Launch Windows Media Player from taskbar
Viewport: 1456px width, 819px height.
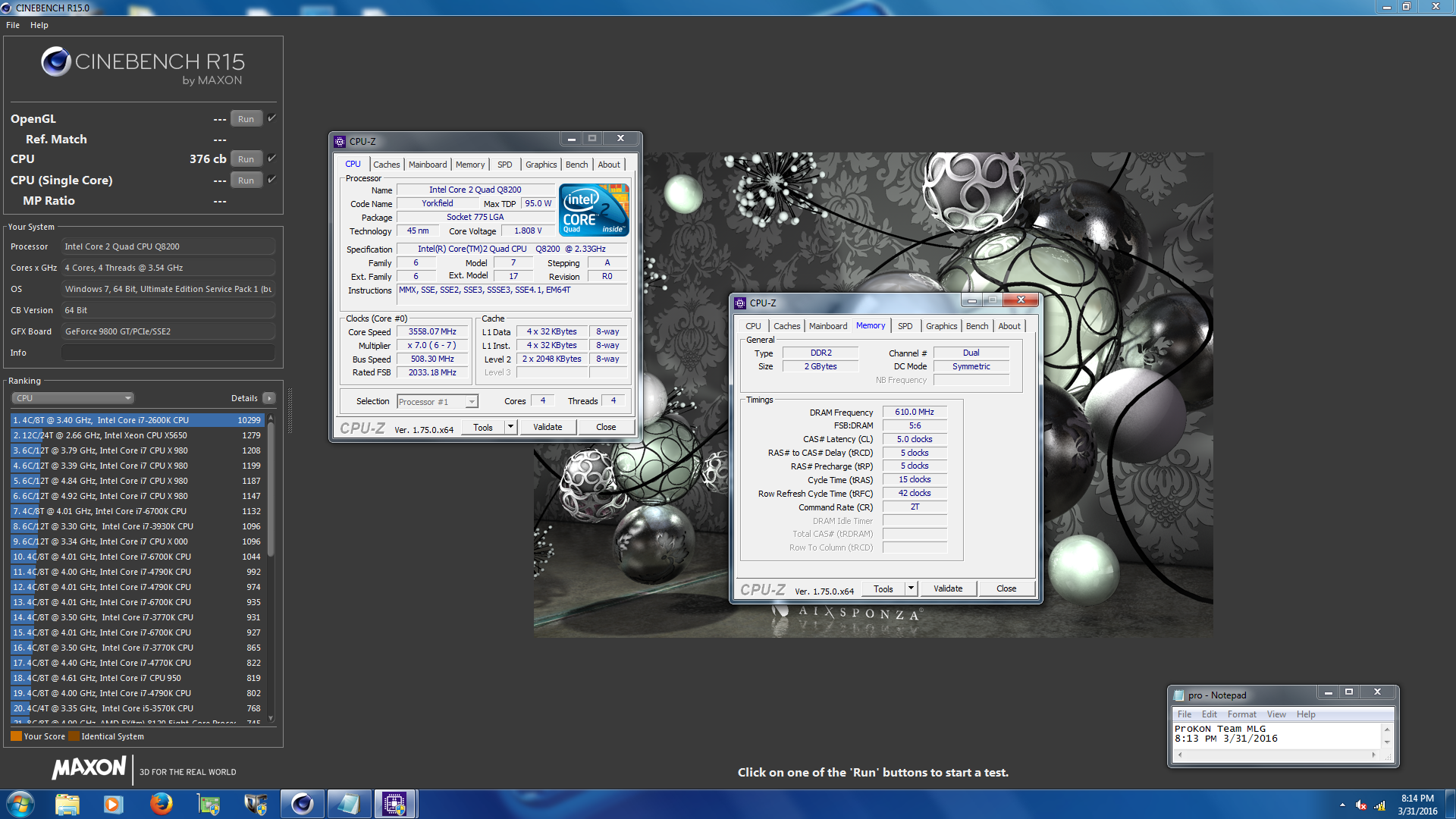113,804
